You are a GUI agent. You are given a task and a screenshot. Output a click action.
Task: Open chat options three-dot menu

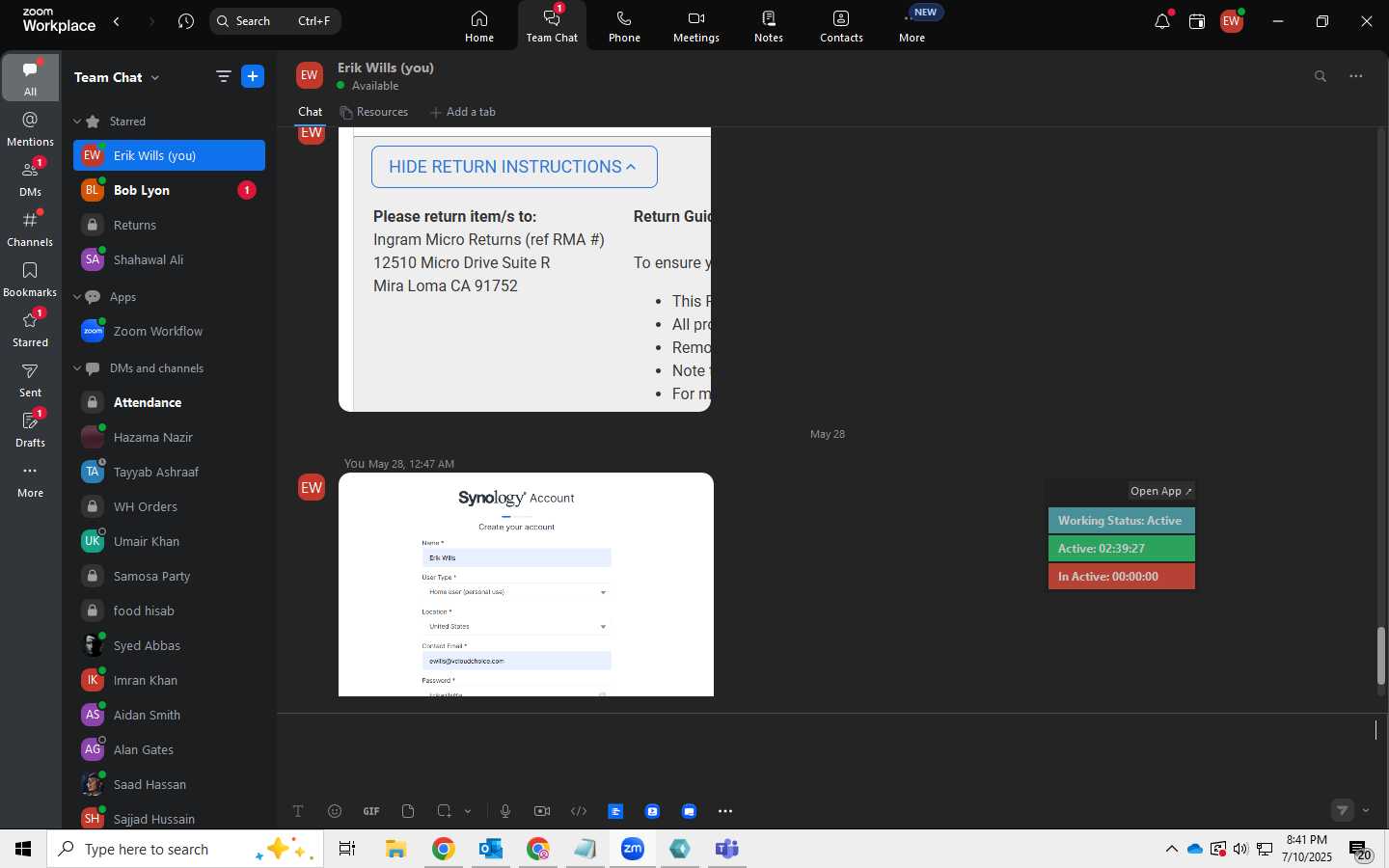[1356, 76]
